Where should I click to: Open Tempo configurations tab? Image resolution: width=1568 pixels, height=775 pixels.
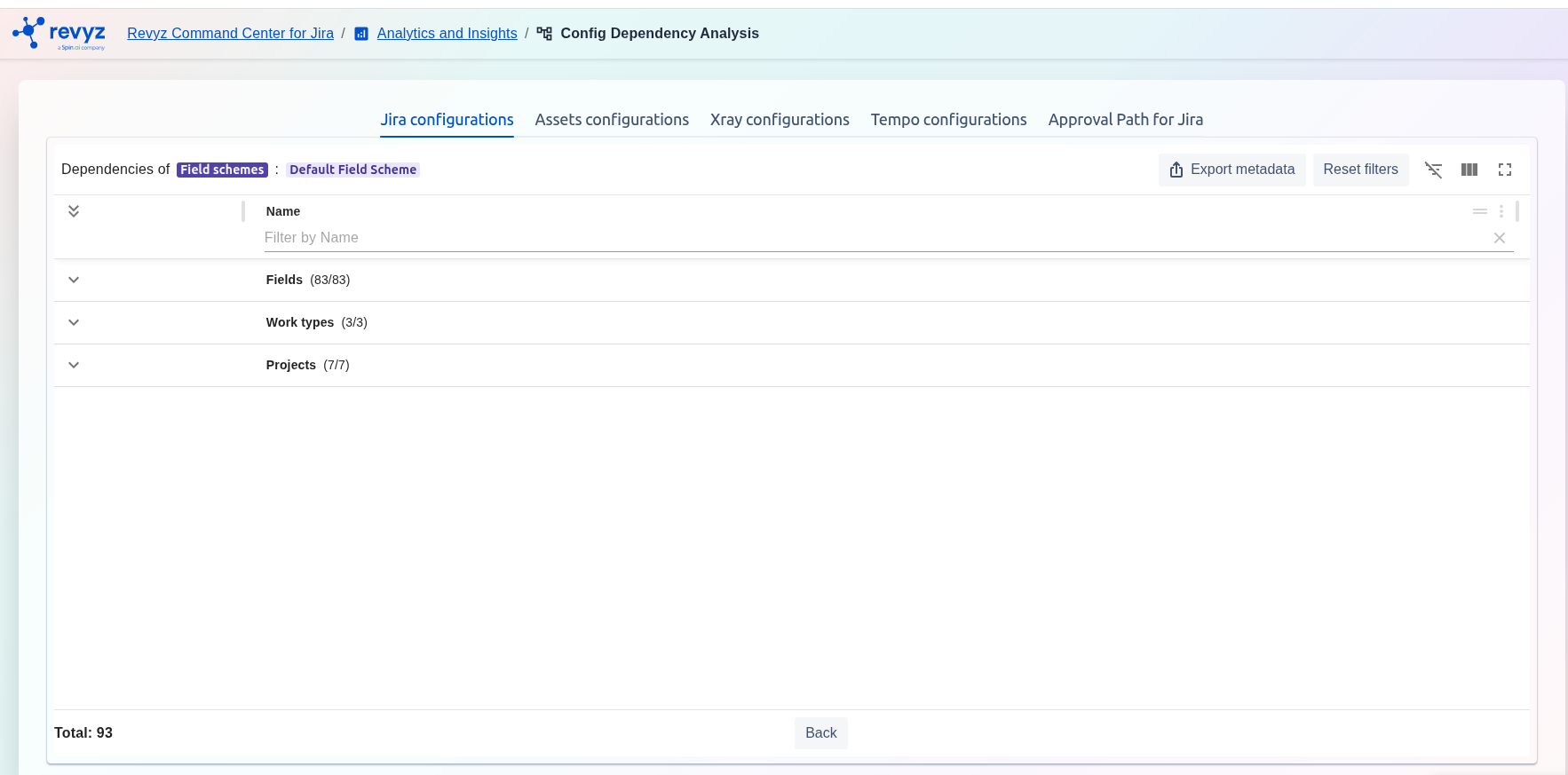[948, 120]
